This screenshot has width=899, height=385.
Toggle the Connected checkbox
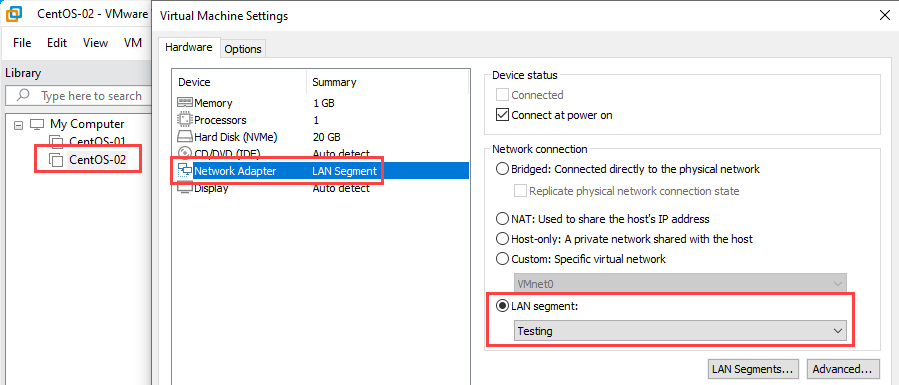(x=502, y=95)
